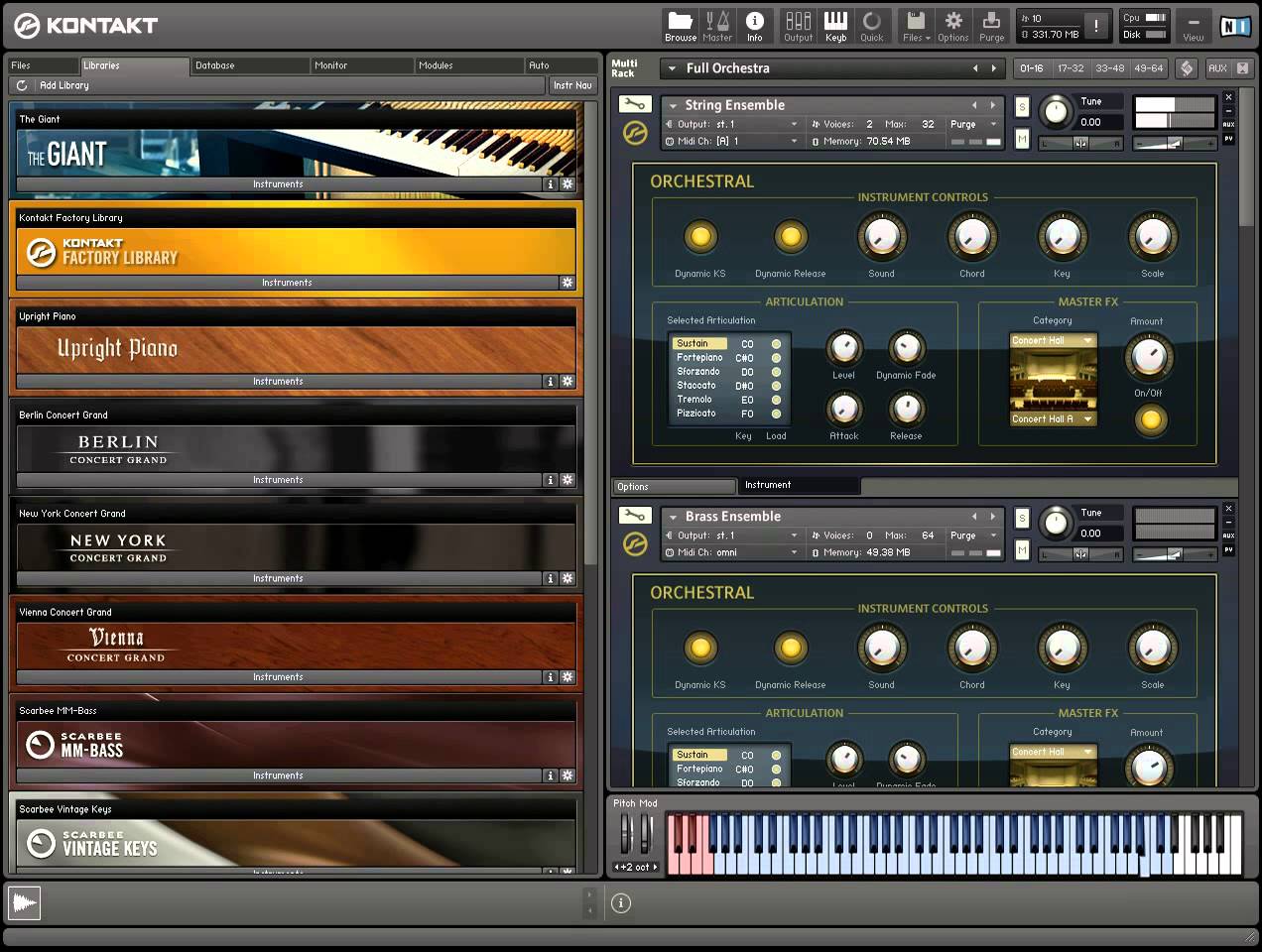The width and height of the screenshot is (1262, 952).
Task: Click String Ensemble volume slider
Action: [x=1175, y=144]
